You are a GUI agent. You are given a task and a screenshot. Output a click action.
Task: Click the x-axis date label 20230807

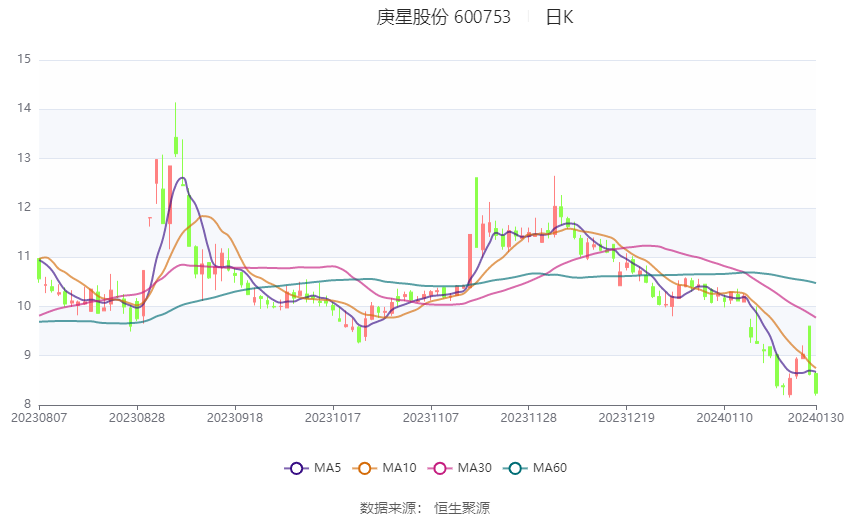[39, 418]
